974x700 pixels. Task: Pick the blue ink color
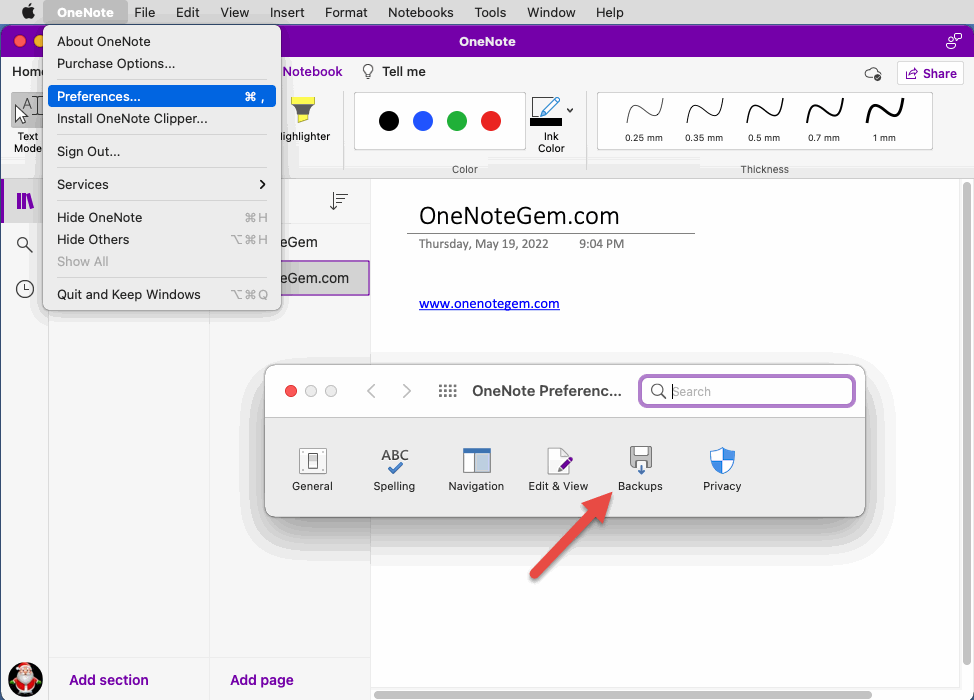423,120
